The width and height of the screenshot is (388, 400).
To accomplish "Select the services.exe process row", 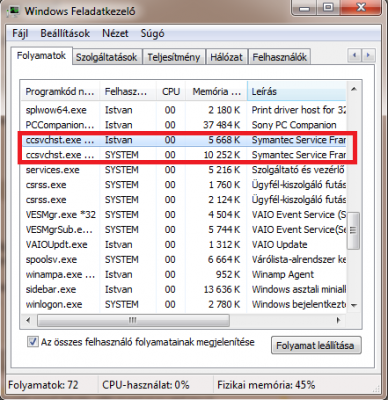I will pos(184,170).
